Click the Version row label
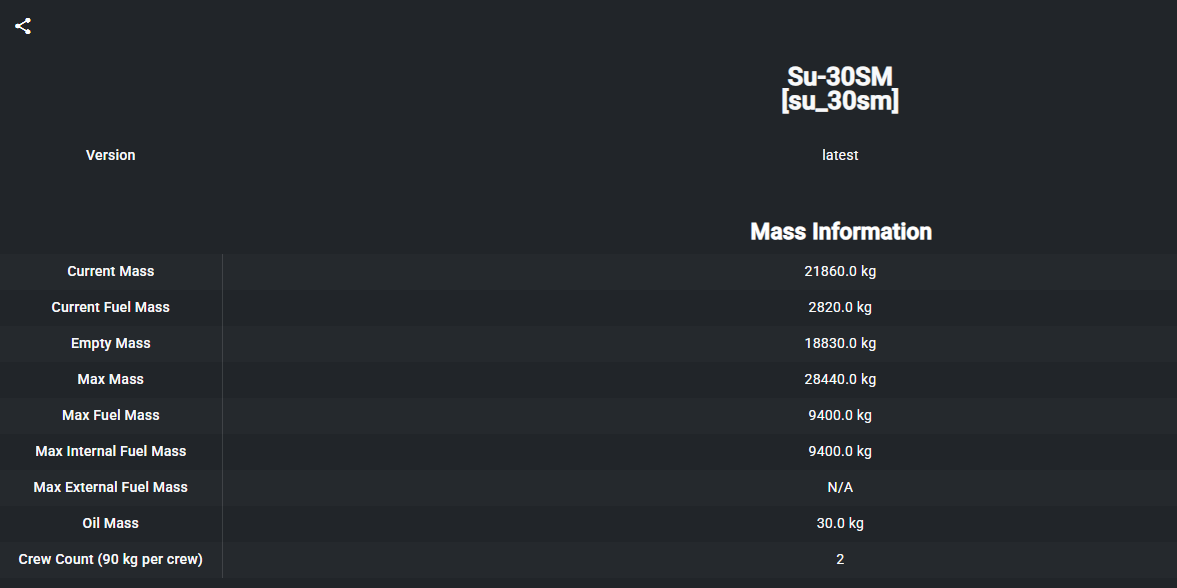 [110, 155]
